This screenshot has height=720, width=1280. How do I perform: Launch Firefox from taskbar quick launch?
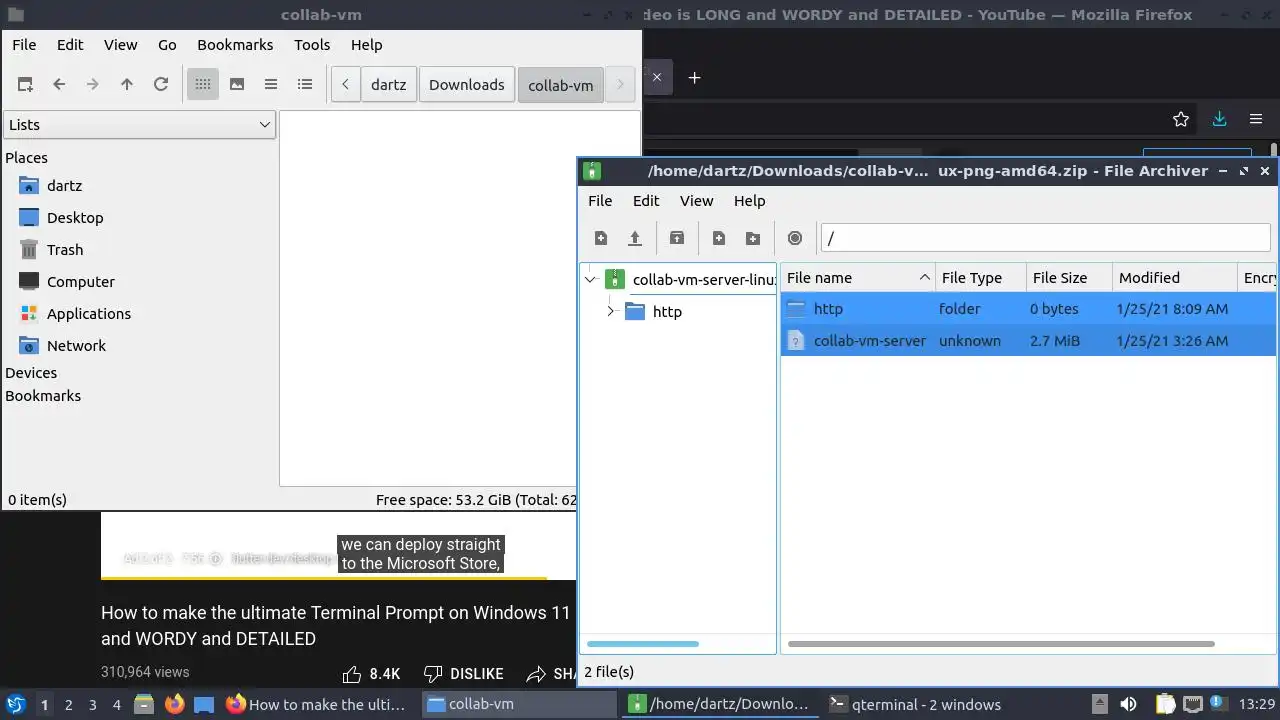[175, 704]
